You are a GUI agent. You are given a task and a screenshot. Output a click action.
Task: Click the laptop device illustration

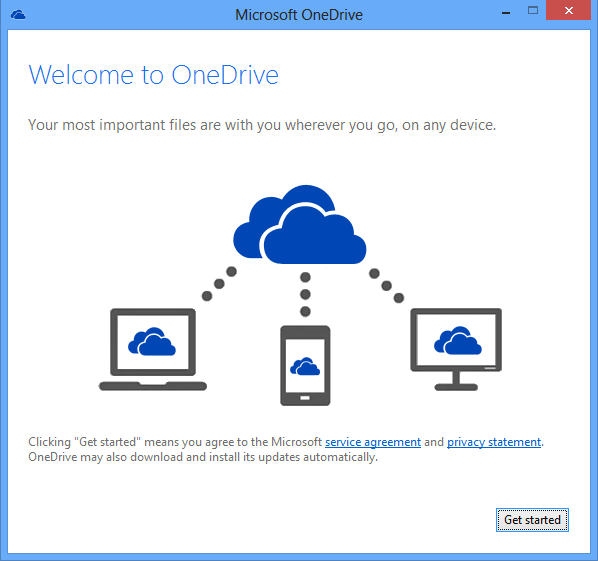coord(153,349)
